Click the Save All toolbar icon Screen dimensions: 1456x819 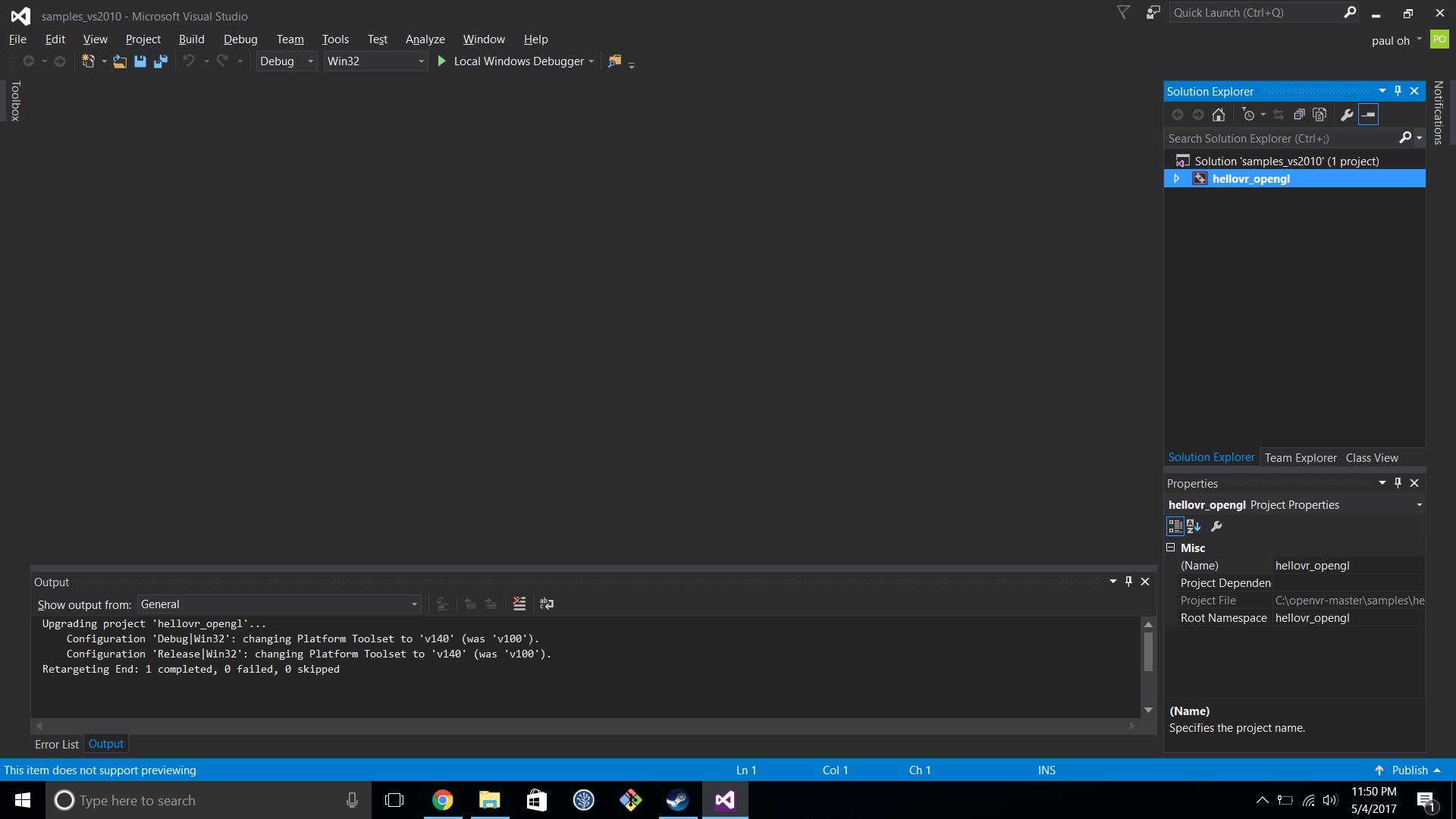point(160,61)
